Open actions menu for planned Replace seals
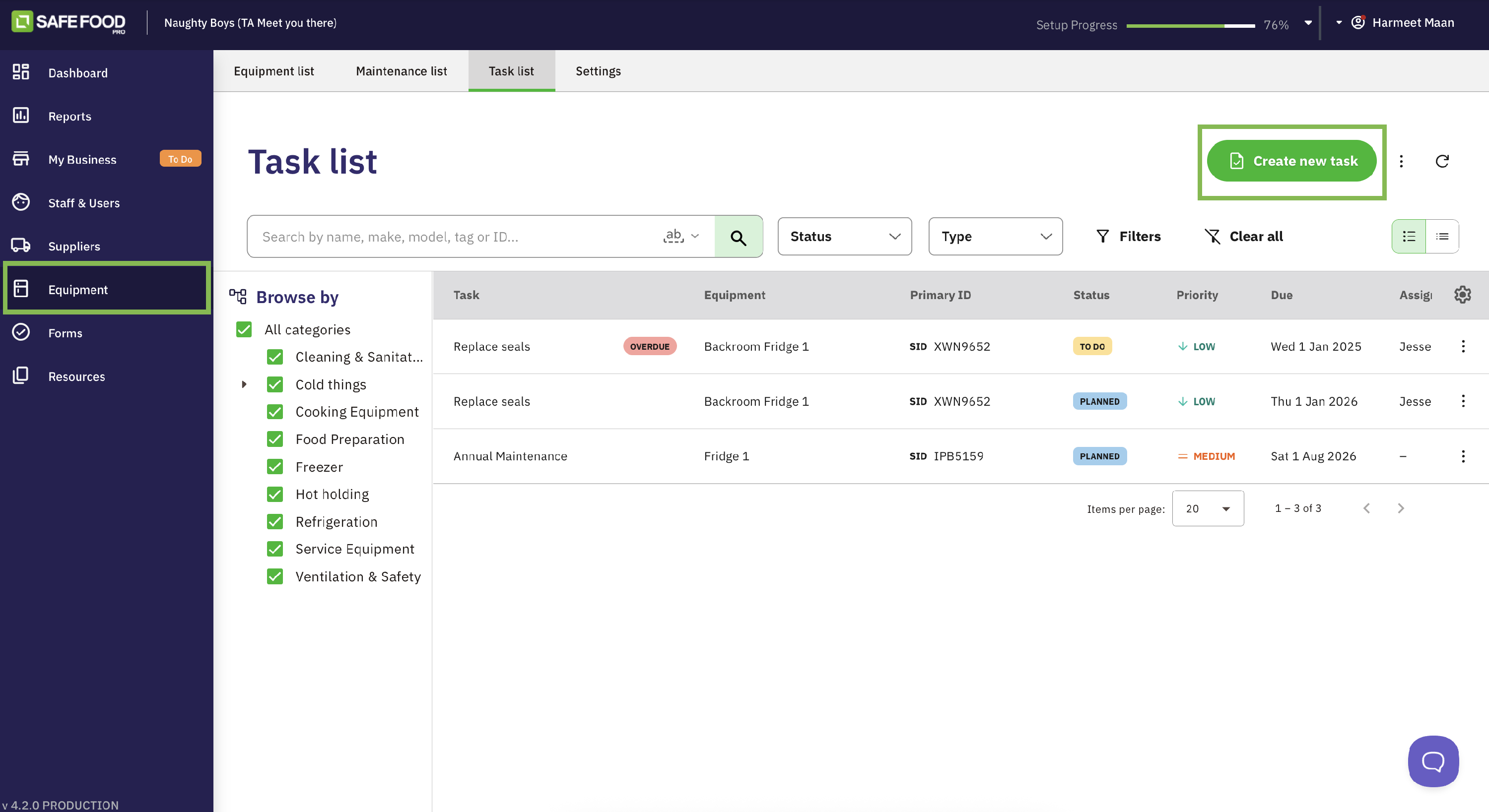This screenshot has height=812, width=1489. click(x=1463, y=401)
